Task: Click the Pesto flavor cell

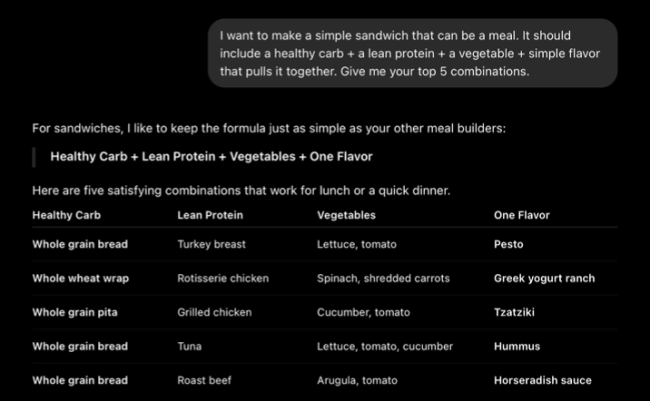Action: 508,244
